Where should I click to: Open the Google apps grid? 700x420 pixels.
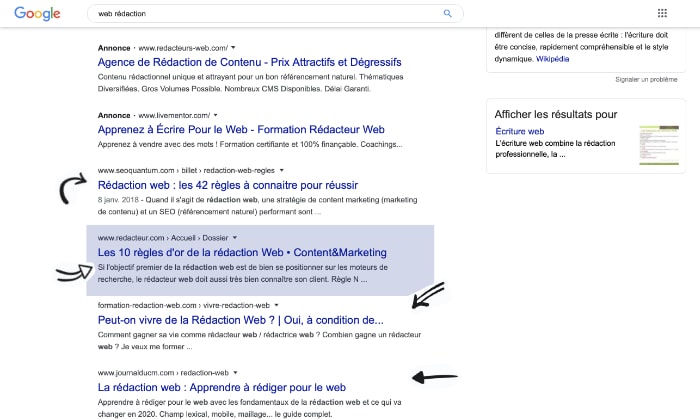coord(662,14)
